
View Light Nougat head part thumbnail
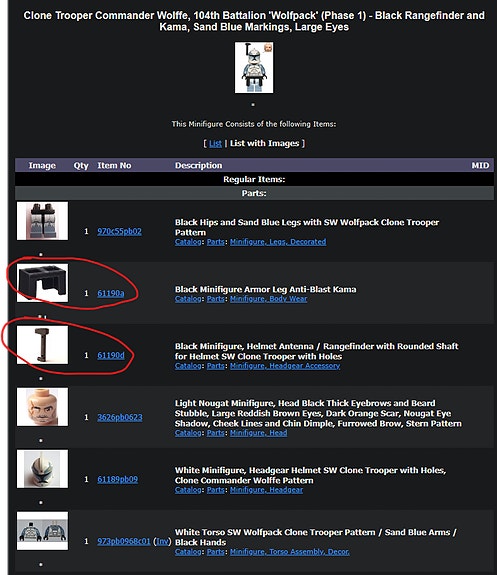42,407
